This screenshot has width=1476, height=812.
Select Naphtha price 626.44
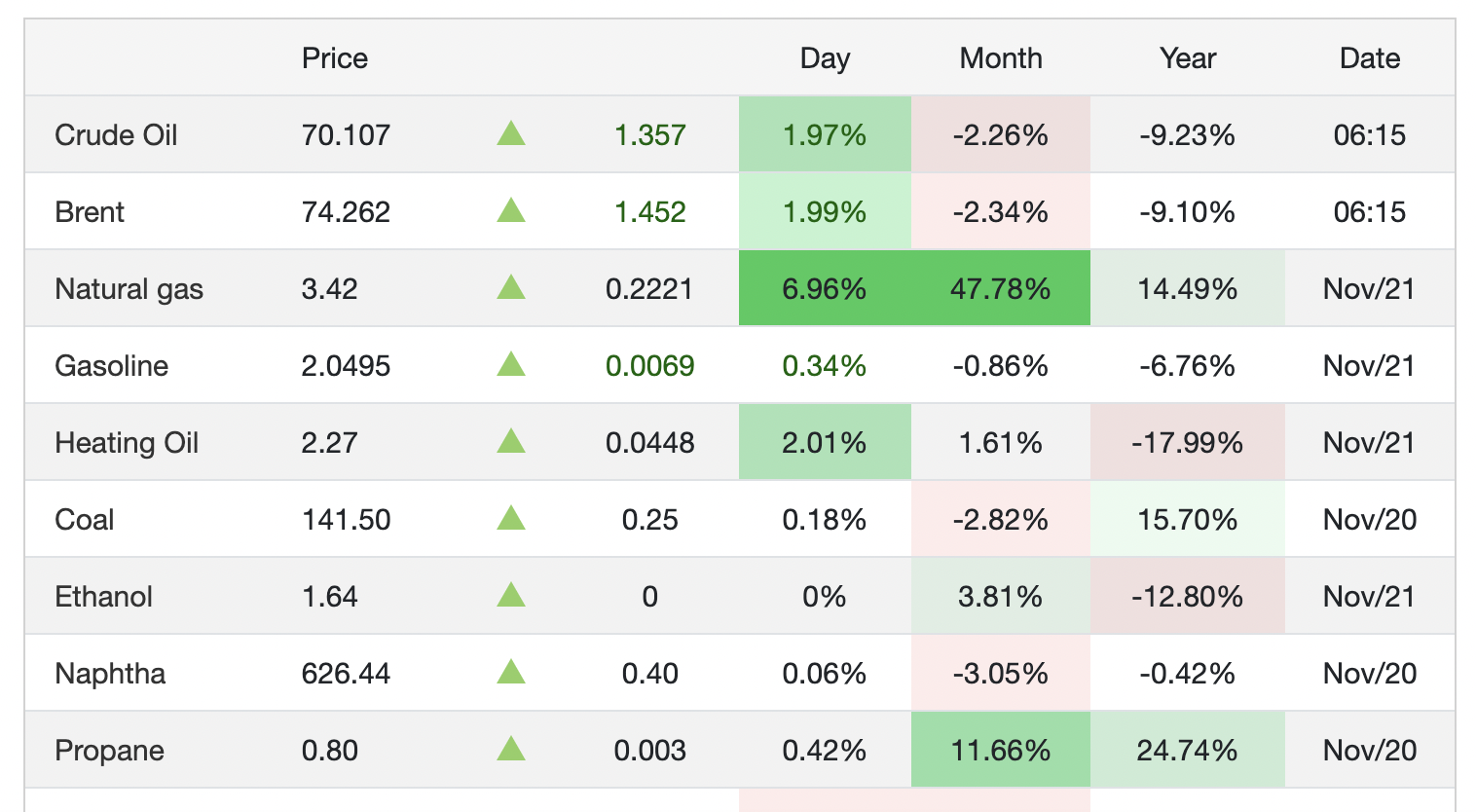coord(346,673)
